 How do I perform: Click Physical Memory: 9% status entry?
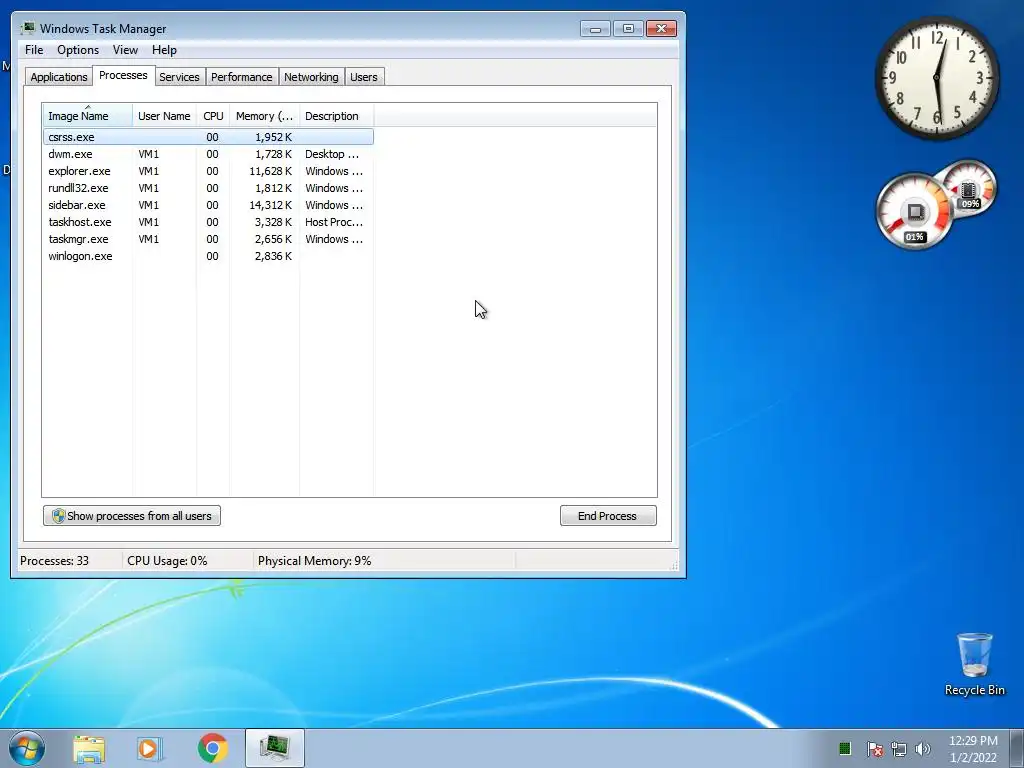click(x=314, y=561)
